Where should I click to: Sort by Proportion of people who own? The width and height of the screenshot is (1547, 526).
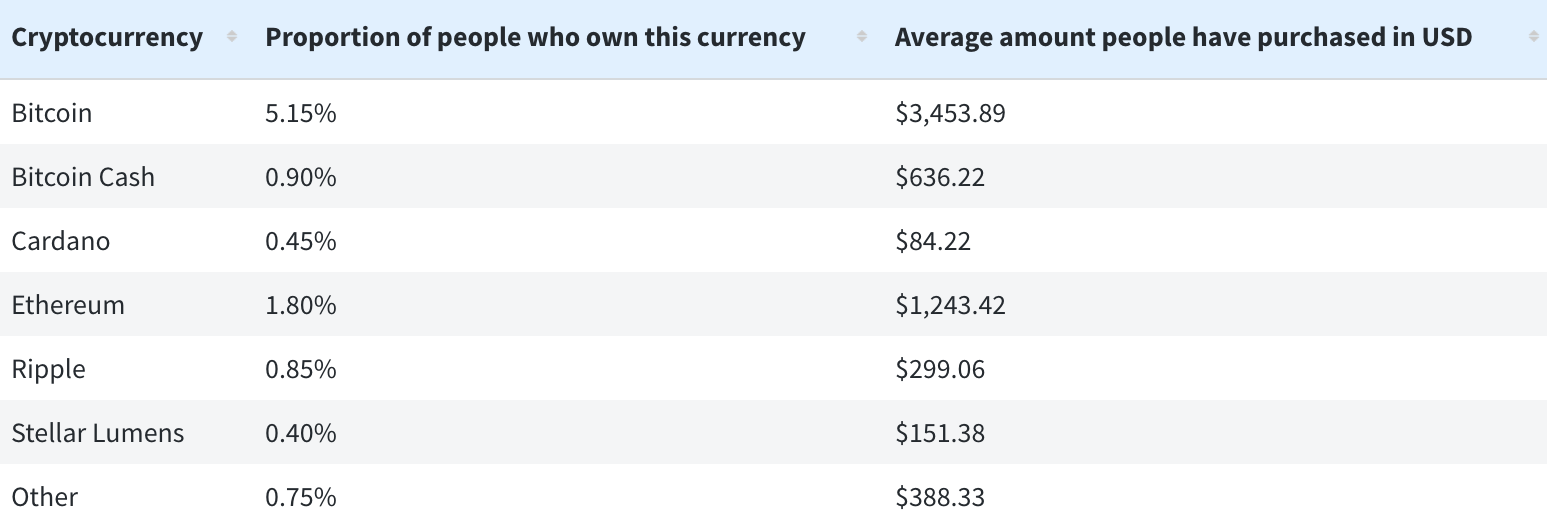(535, 38)
